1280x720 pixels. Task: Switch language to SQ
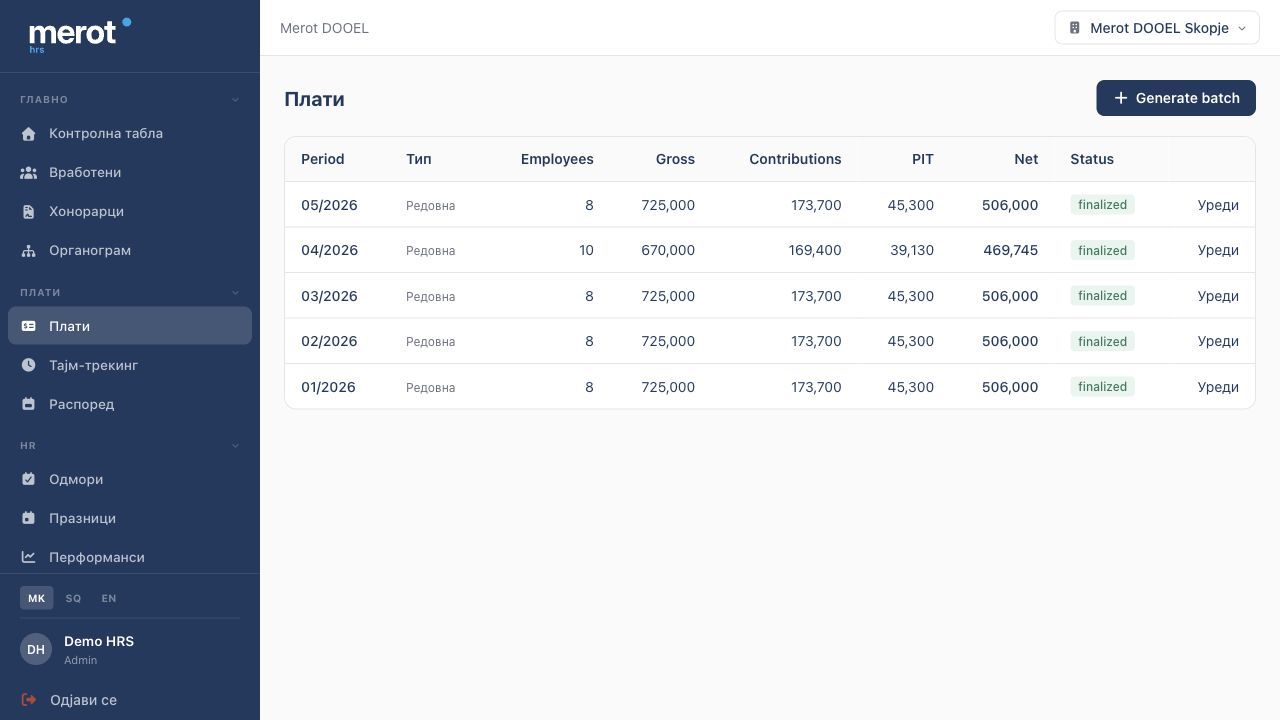point(73,598)
